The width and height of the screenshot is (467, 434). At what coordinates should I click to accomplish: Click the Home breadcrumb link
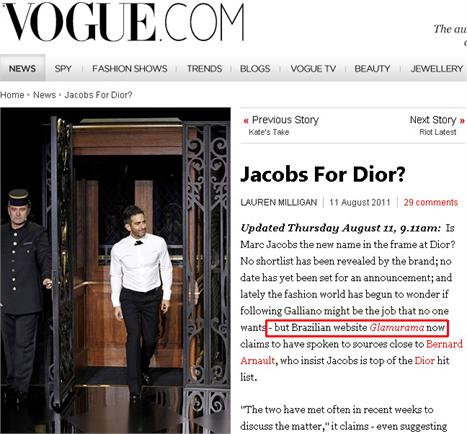12,95
